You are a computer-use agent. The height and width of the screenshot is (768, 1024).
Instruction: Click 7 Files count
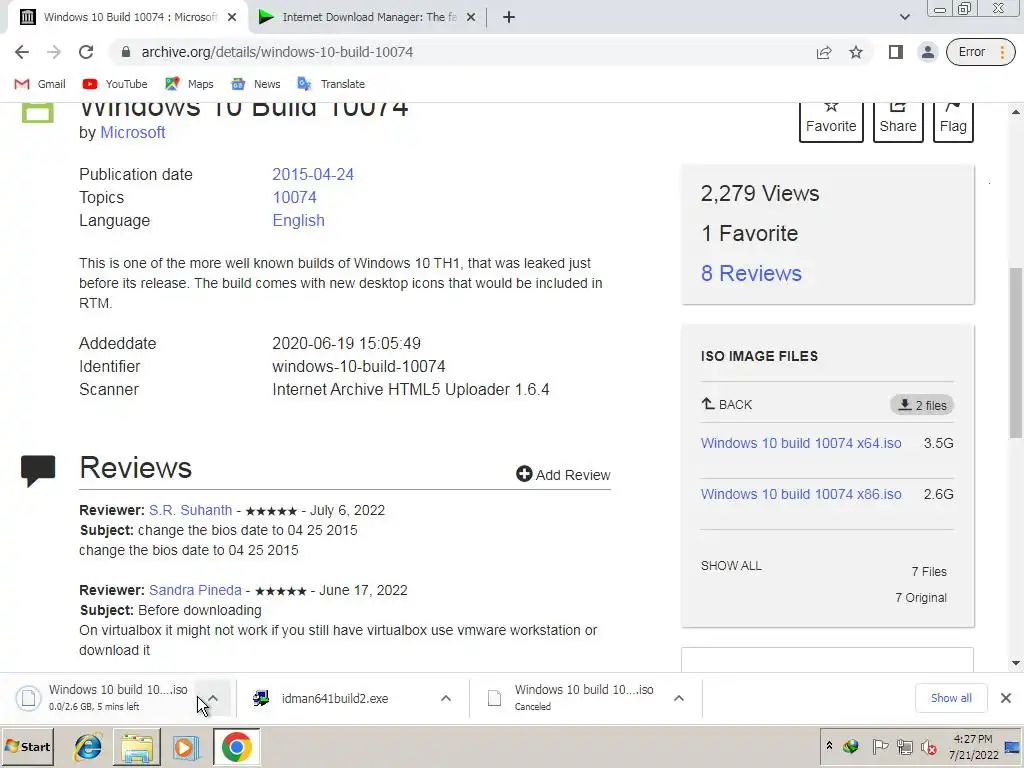click(x=929, y=572)
